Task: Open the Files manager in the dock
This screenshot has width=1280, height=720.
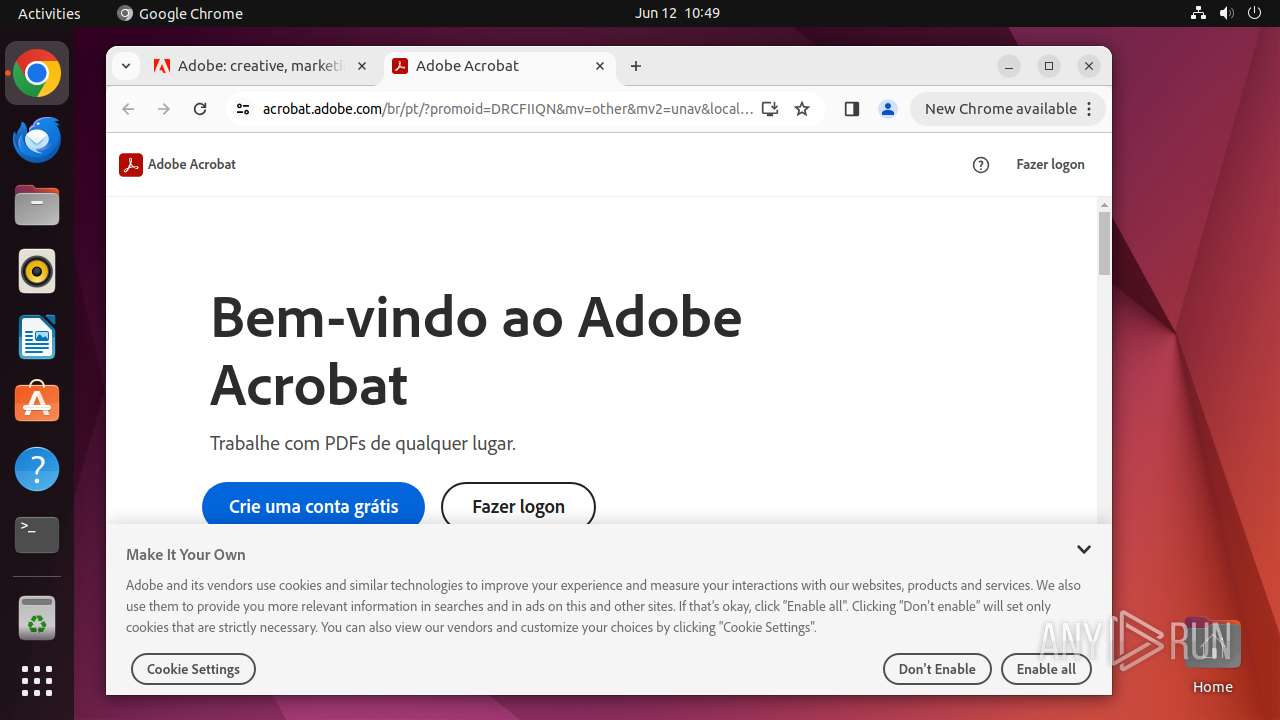Action: click(37, 206)
